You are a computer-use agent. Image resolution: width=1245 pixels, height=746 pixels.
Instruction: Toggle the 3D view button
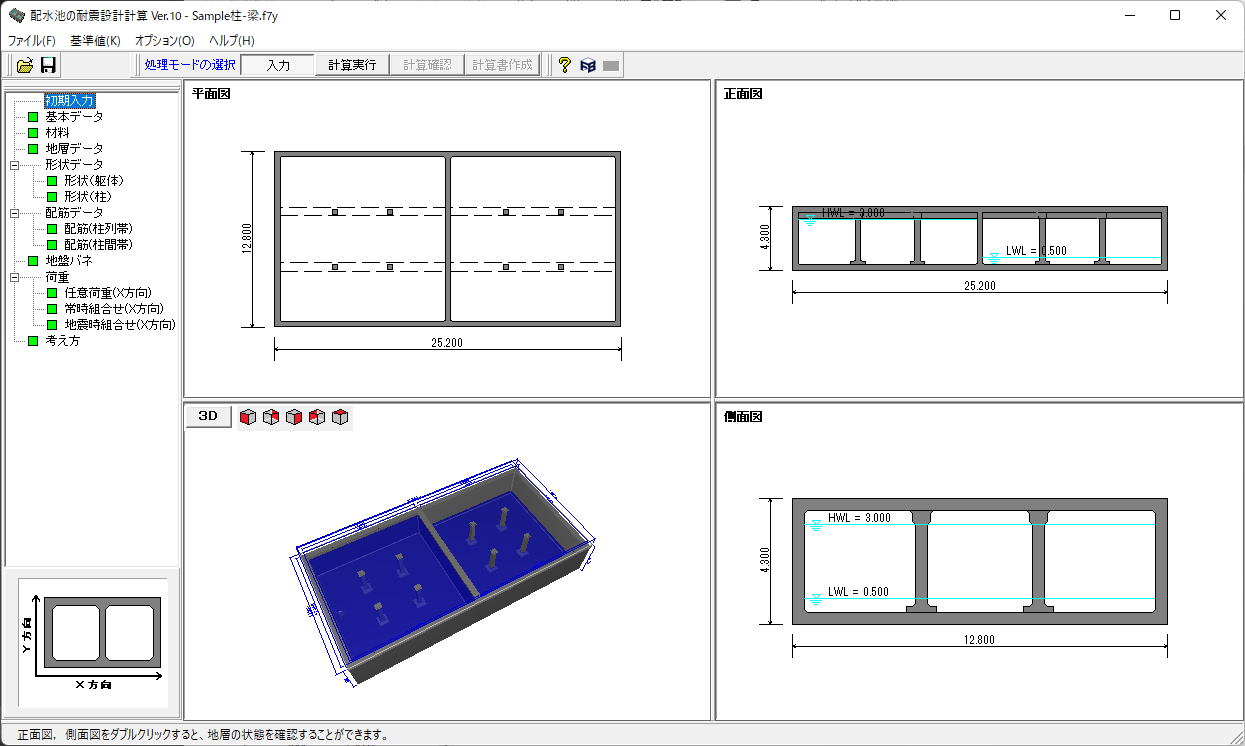point(208,417)
